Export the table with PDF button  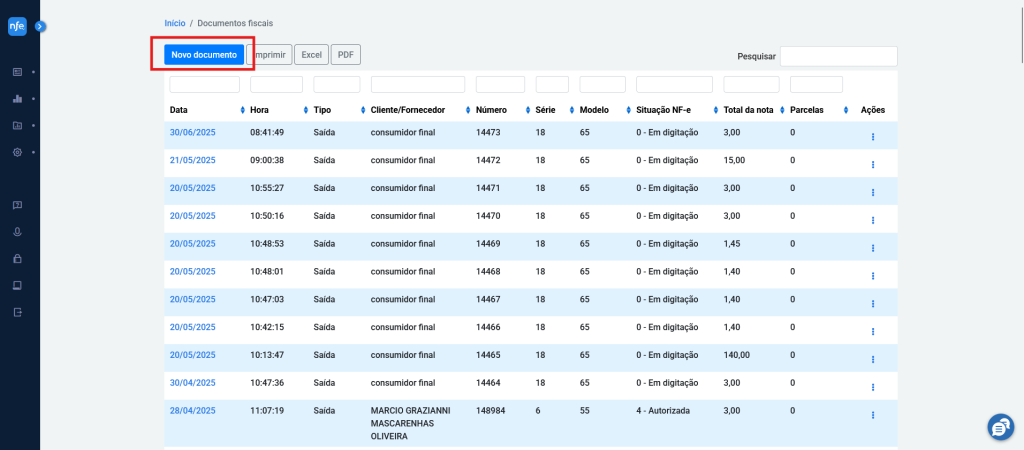[345, 55]
